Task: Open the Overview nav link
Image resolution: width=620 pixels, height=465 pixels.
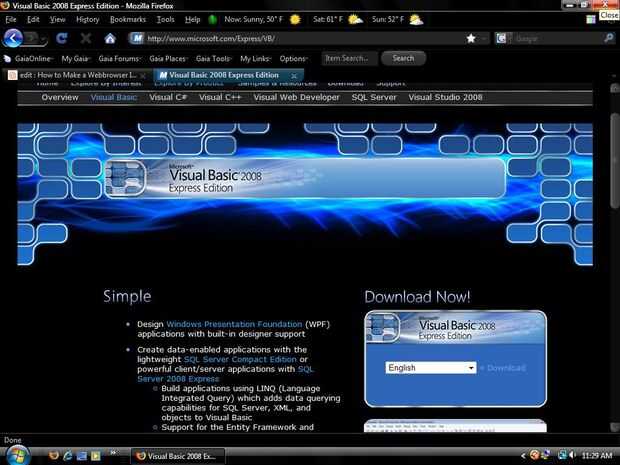Action: tap(60, 98)
